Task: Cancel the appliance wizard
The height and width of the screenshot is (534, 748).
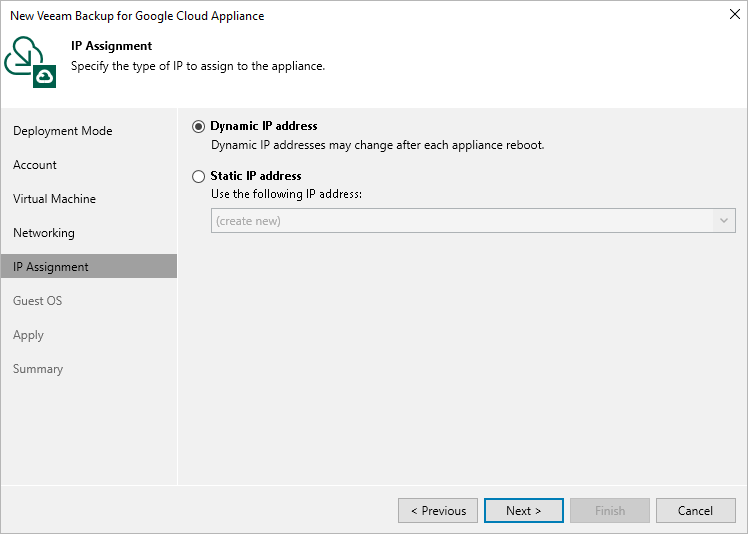Action: coord(696,511)
